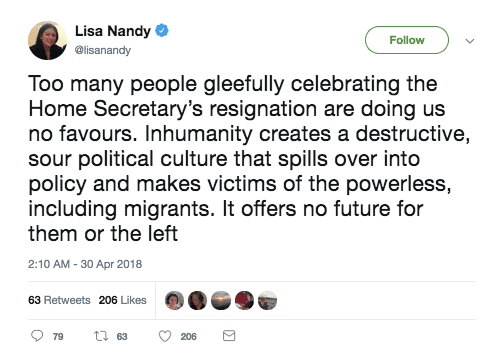Open Lisa Nandy's profile picture

47,40
